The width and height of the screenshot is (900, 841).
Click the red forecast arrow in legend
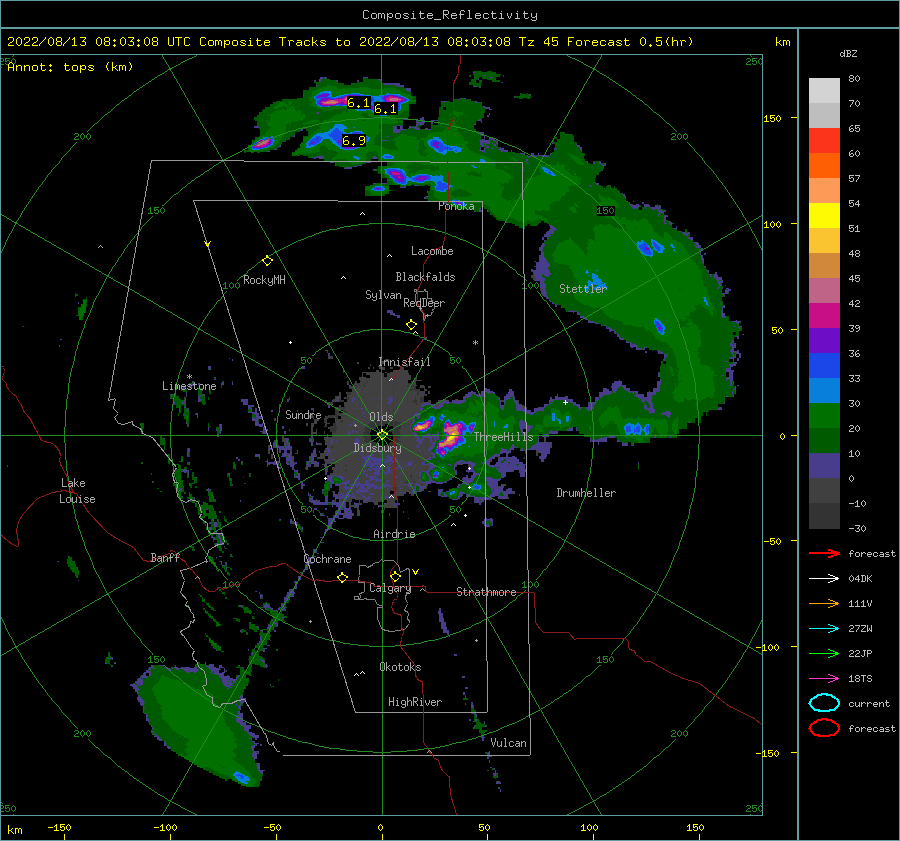tap(824, 553)
